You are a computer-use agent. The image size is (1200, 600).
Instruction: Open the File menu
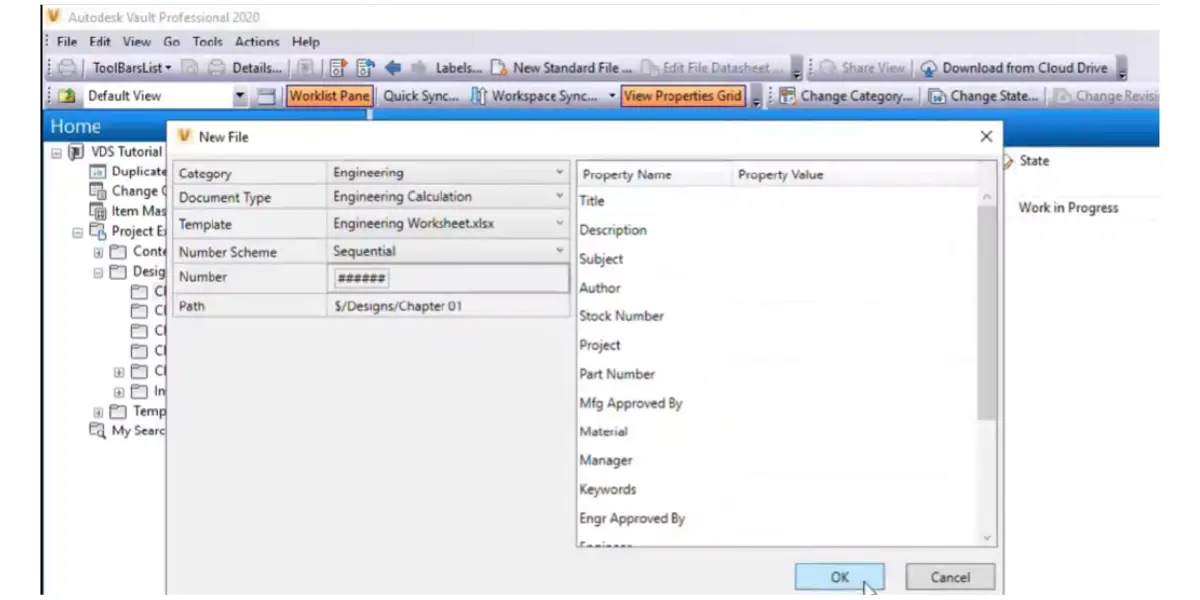tap(67, 42)
